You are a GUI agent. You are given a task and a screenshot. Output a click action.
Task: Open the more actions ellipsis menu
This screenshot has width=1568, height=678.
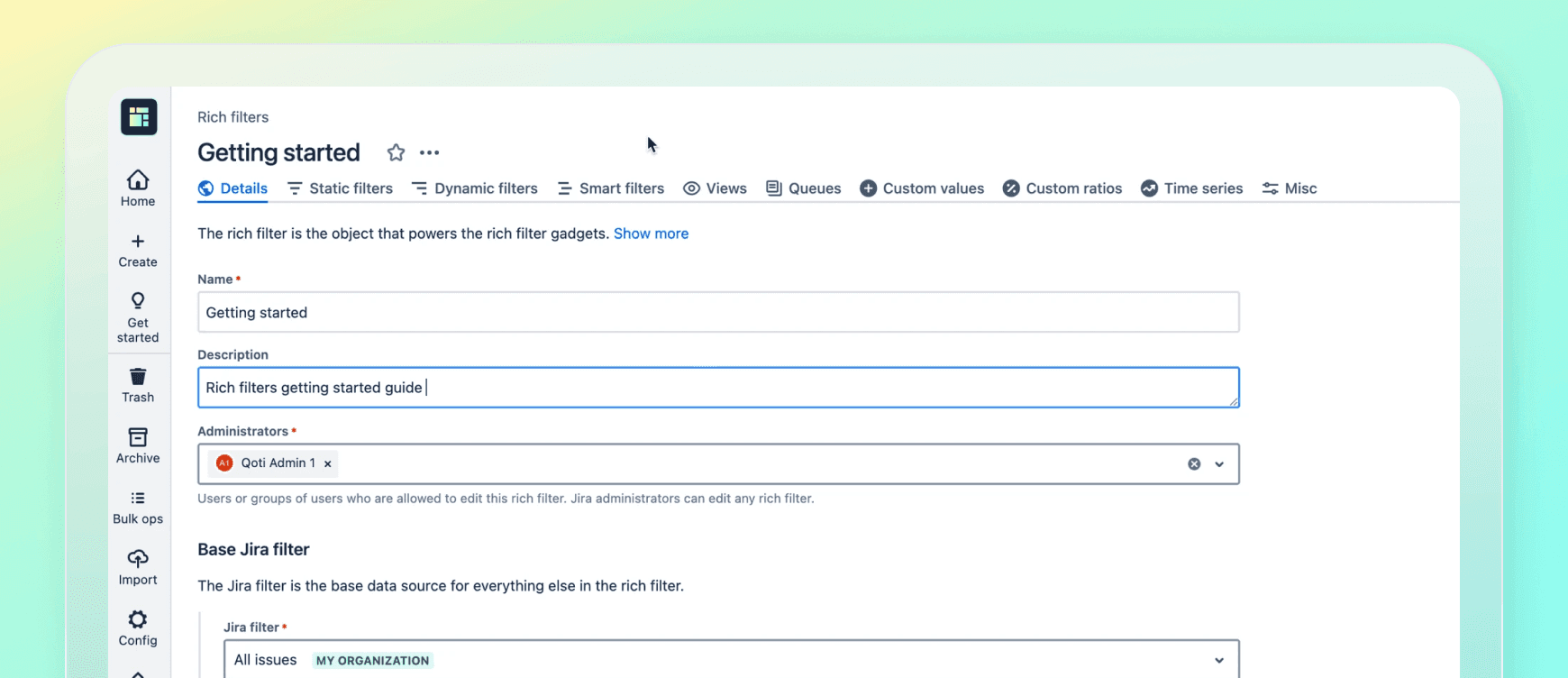[430, 152]
